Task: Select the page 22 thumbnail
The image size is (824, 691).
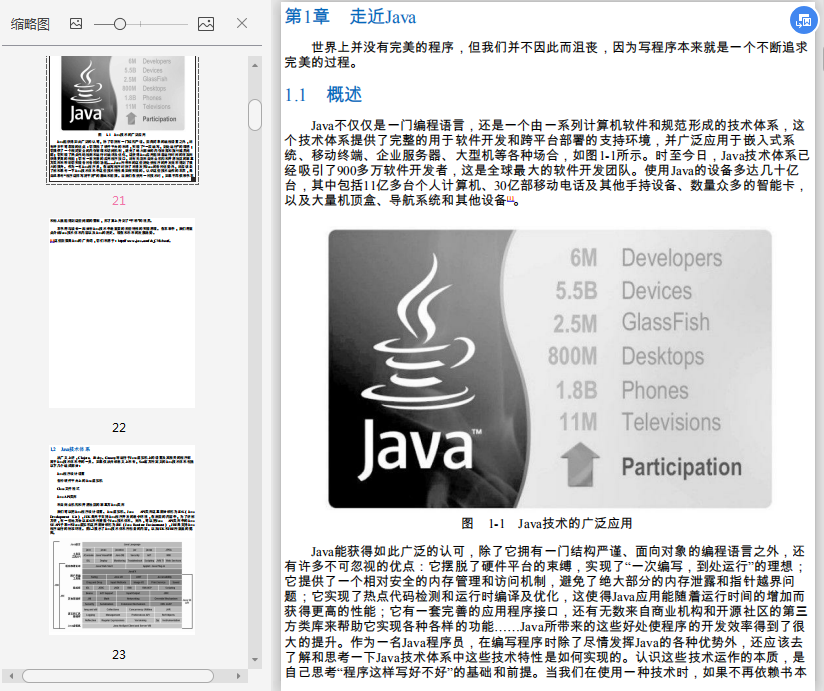Action: (122, 313)
